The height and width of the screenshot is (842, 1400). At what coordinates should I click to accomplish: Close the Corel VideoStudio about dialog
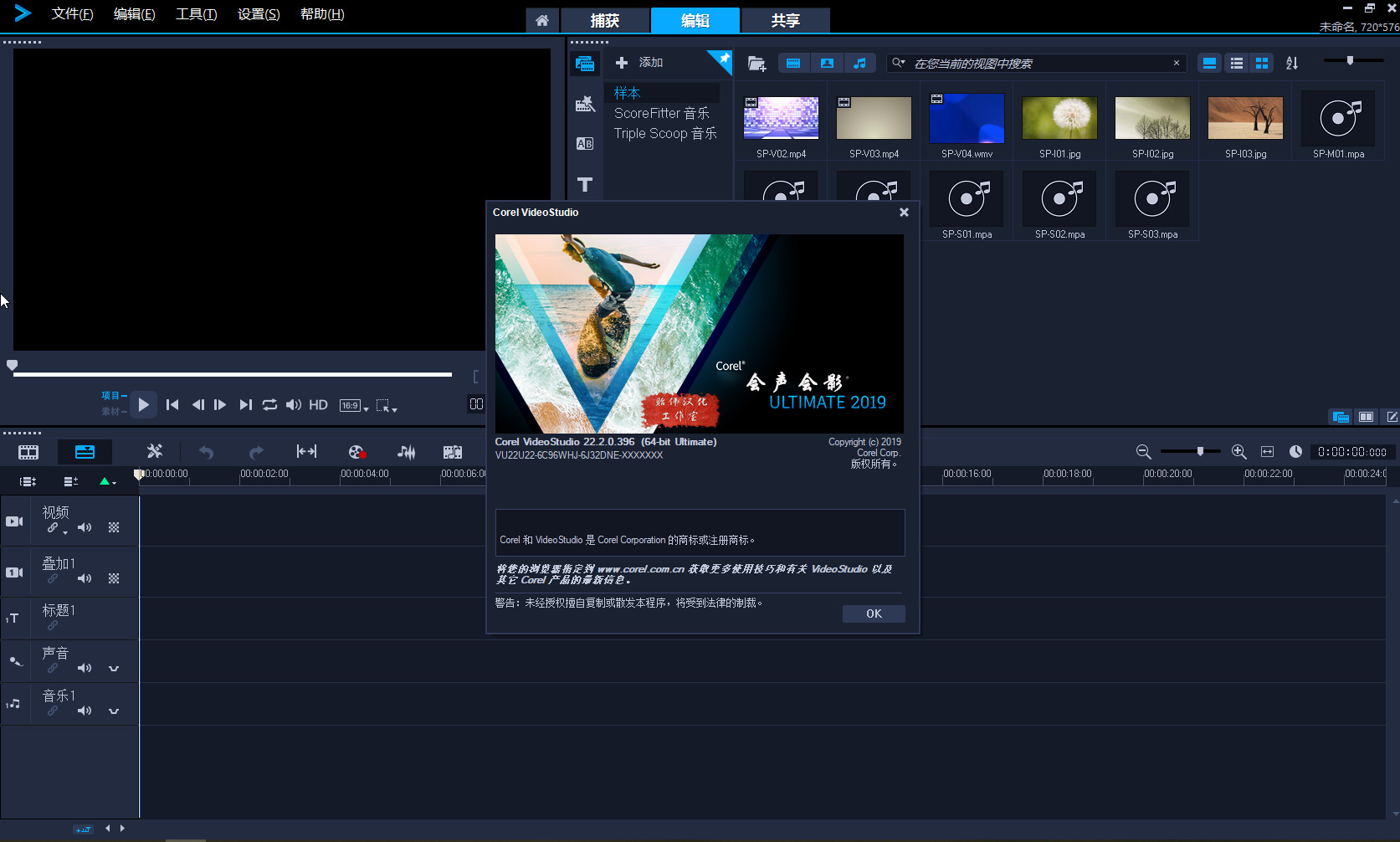point(904,213)
